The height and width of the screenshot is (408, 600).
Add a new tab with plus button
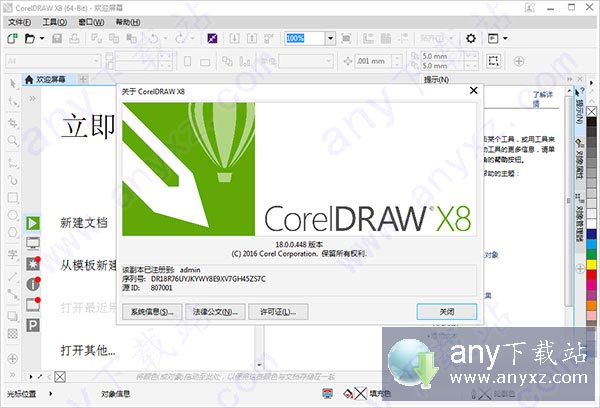[83, 80]
